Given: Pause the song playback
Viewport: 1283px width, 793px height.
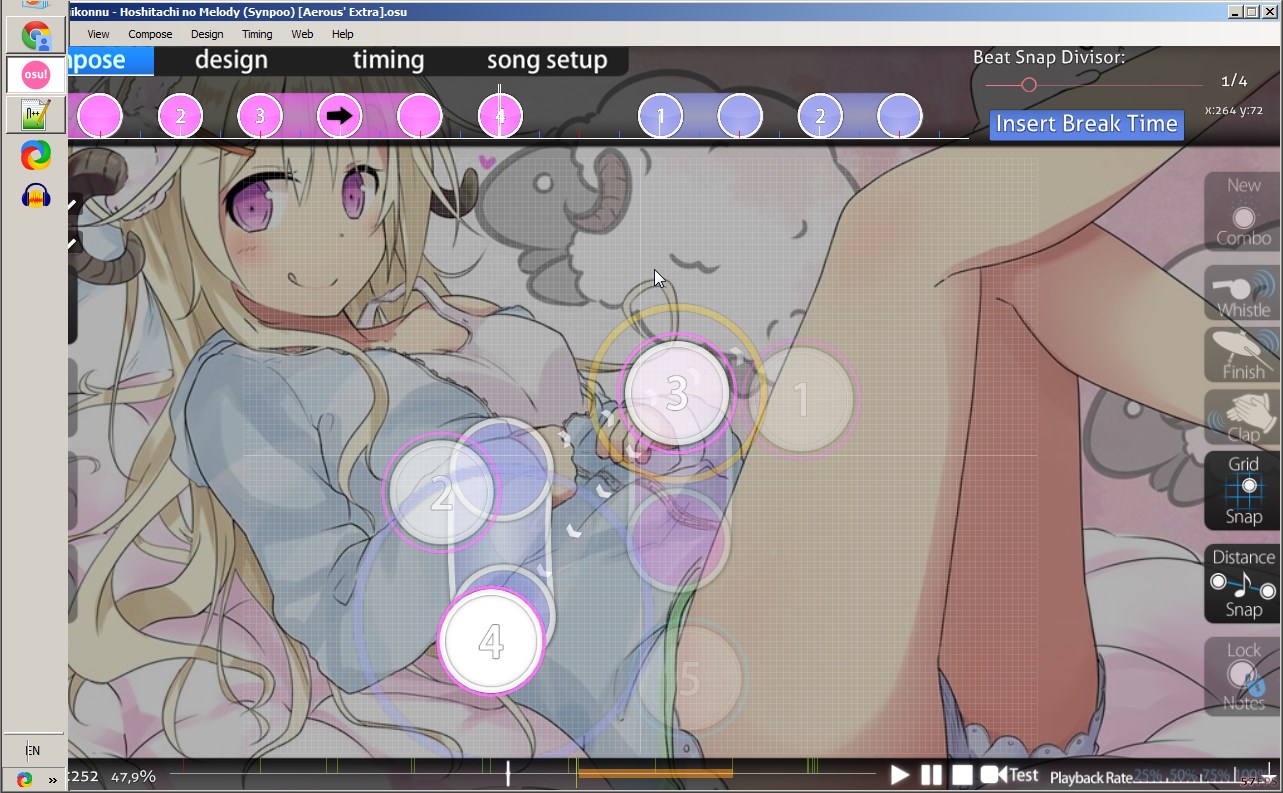Looking at the screenshot, I should coord(931,775).
